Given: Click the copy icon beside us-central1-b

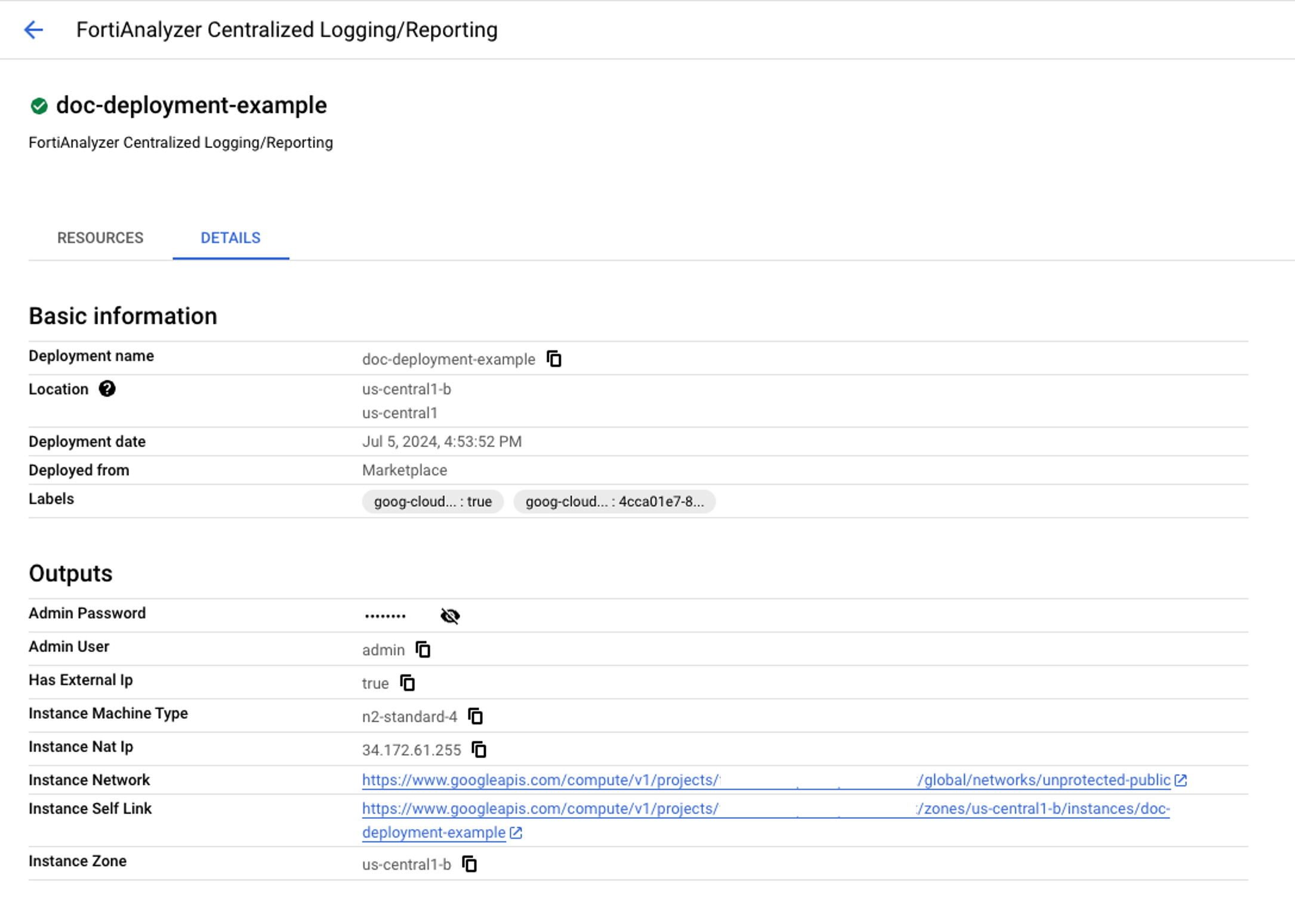Looking at the screenshot, I should pos(471,864).
